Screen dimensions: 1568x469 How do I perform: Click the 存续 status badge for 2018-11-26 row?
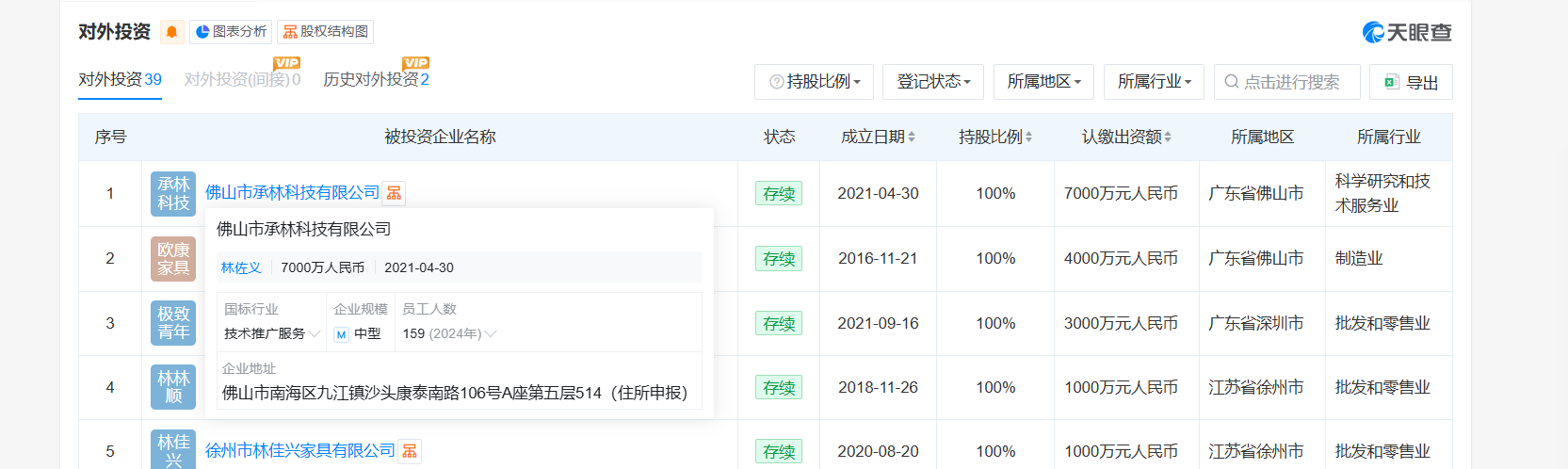tap(779, 387)
